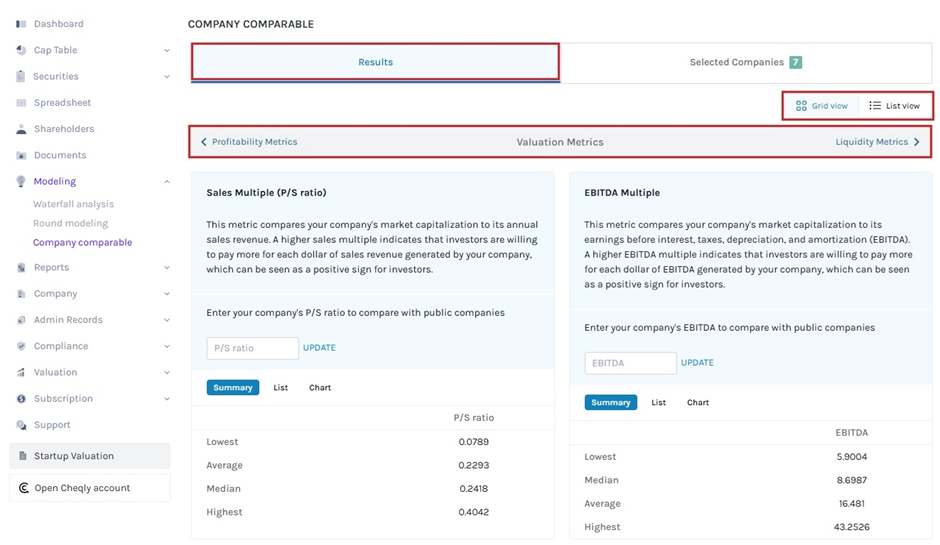Go to Liquidity Metrics
Screen dimensions: 940x545
[872, 142]
